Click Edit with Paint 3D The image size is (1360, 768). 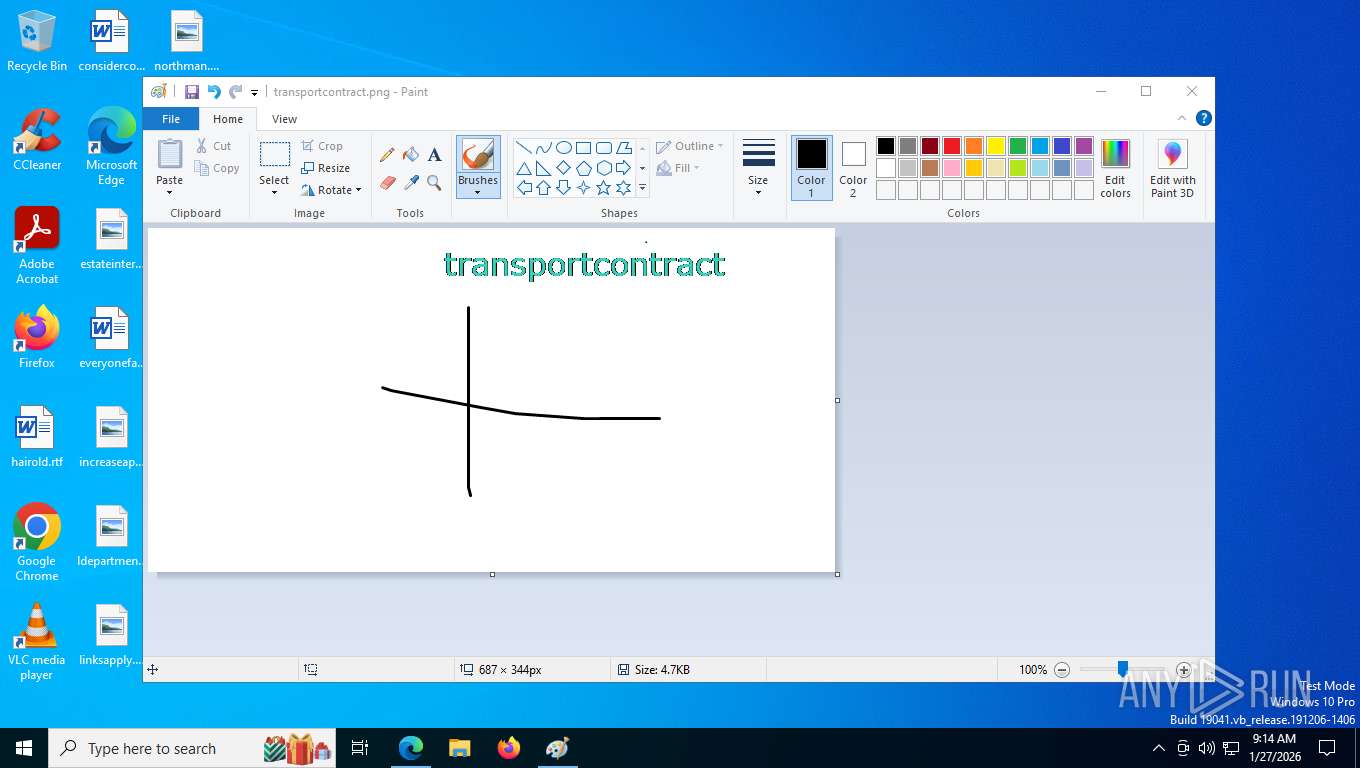[x=1173, y=168]
